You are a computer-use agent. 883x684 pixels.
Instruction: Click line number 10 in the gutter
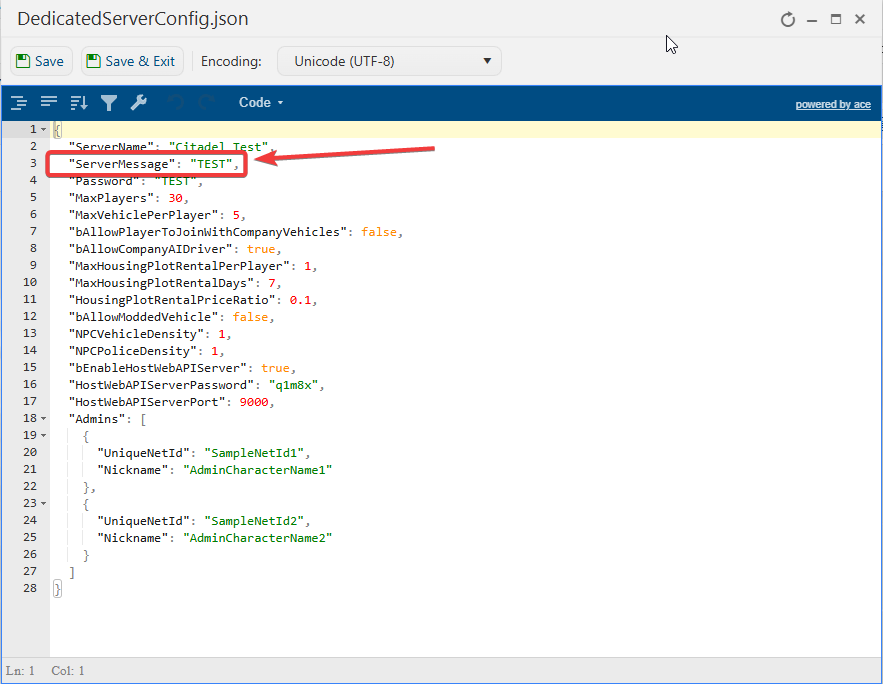pyautogui.click(x=30, y=282)
